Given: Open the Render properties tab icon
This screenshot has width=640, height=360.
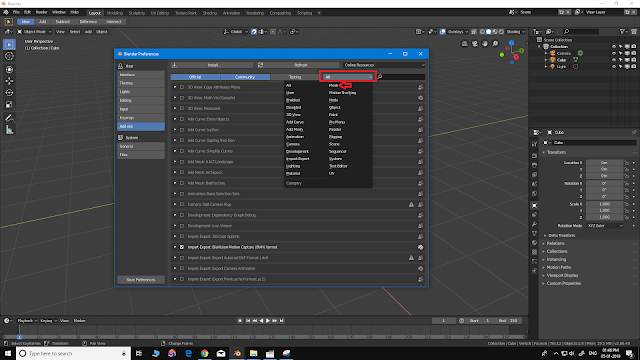Looking at the screenshot, I should tap(534, 156).
